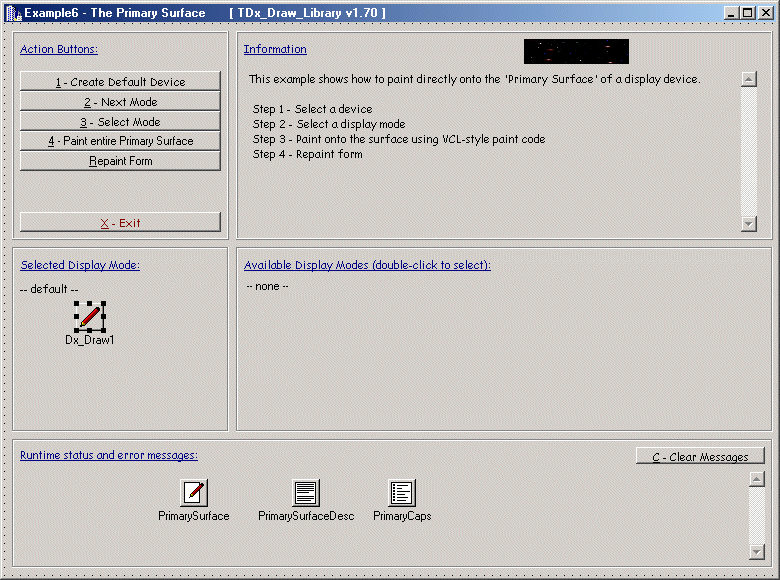The width and height of the screenshot is (780, 580).
Task: Select the PrimarySurfaceDesc component icon
Action: [x=306, y=492]
